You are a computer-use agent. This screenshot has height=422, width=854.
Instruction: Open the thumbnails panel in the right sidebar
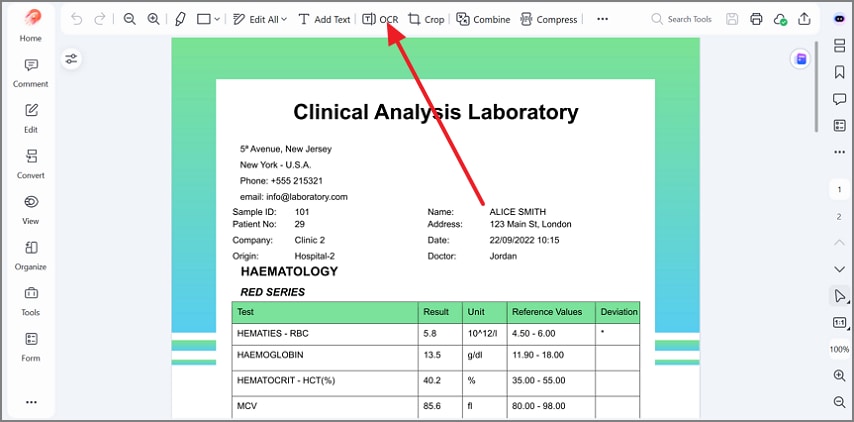point(839,46)
